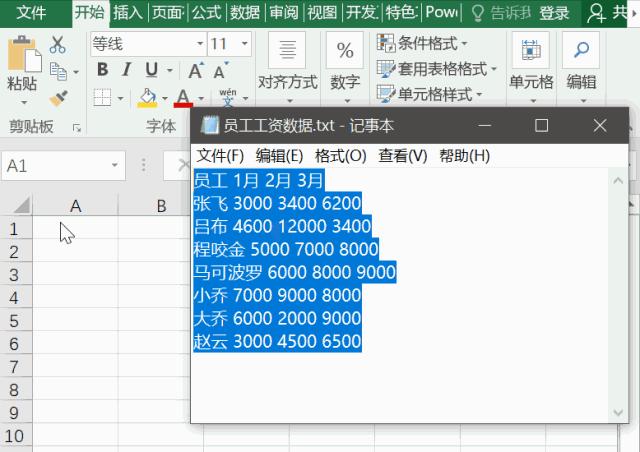The height and width of the screenshot is (452, 640).
Task: Click Notepad scrollbar down arrow
Action: [x=618, y=413]
